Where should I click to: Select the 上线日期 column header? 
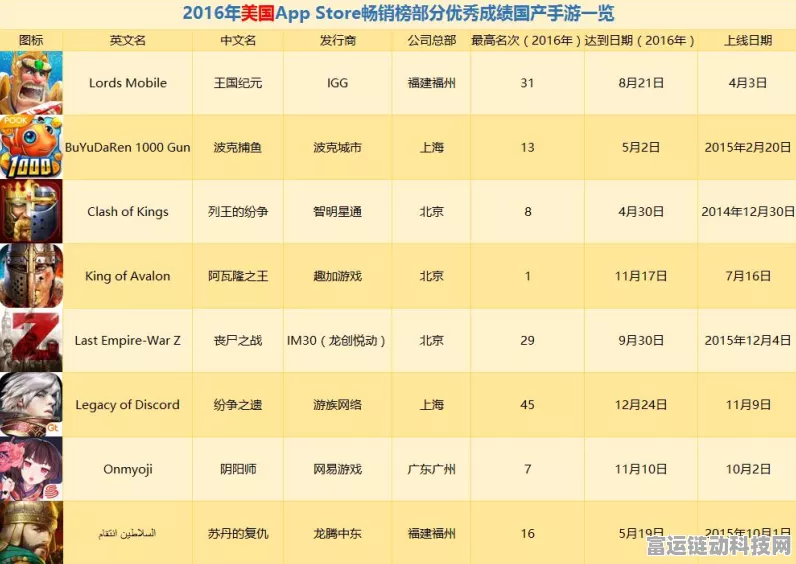[x=747, y=40]
